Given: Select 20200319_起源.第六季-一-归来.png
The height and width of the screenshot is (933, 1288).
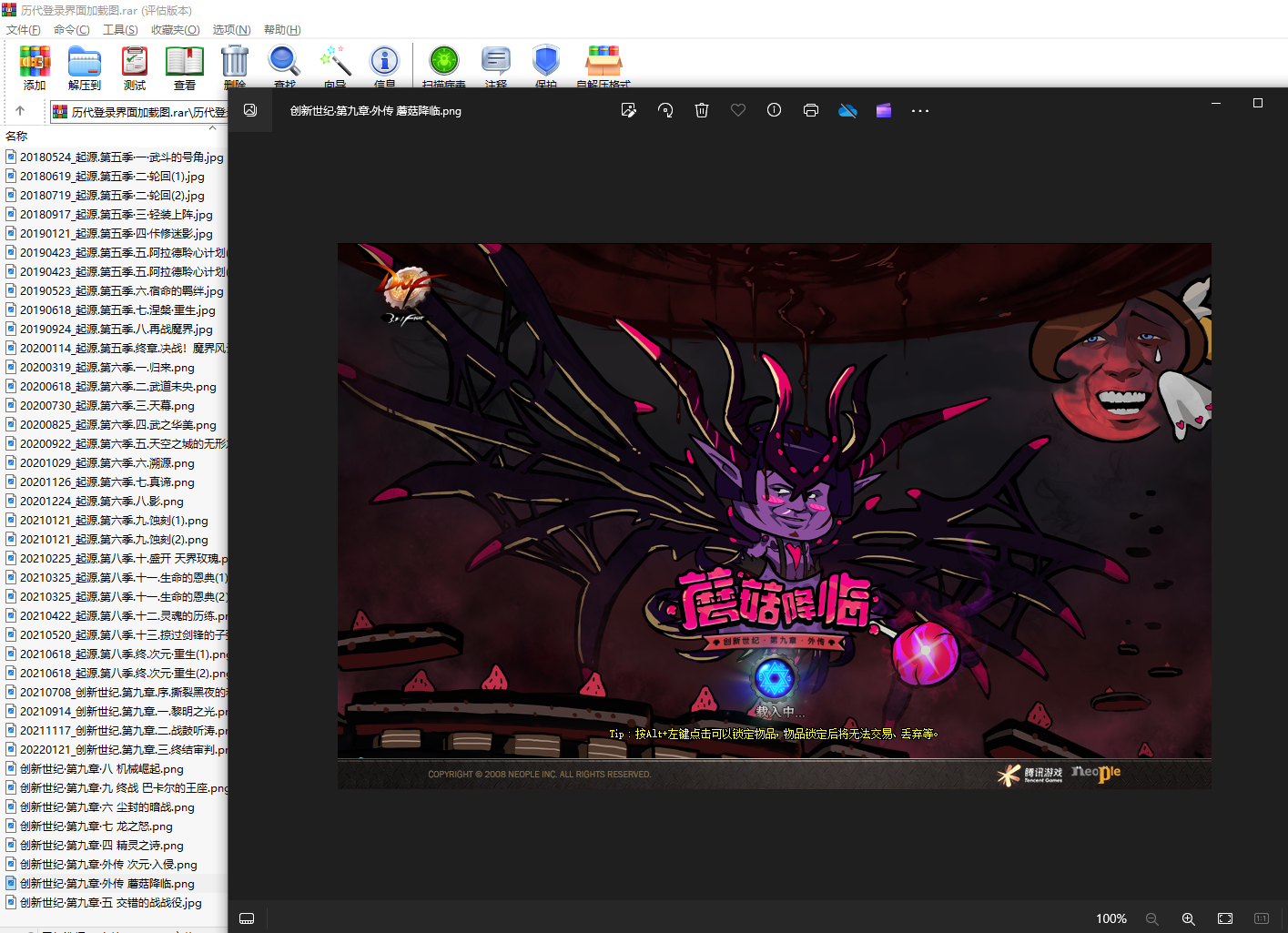Looking at the screenshot, I should [x=100, y=368].
